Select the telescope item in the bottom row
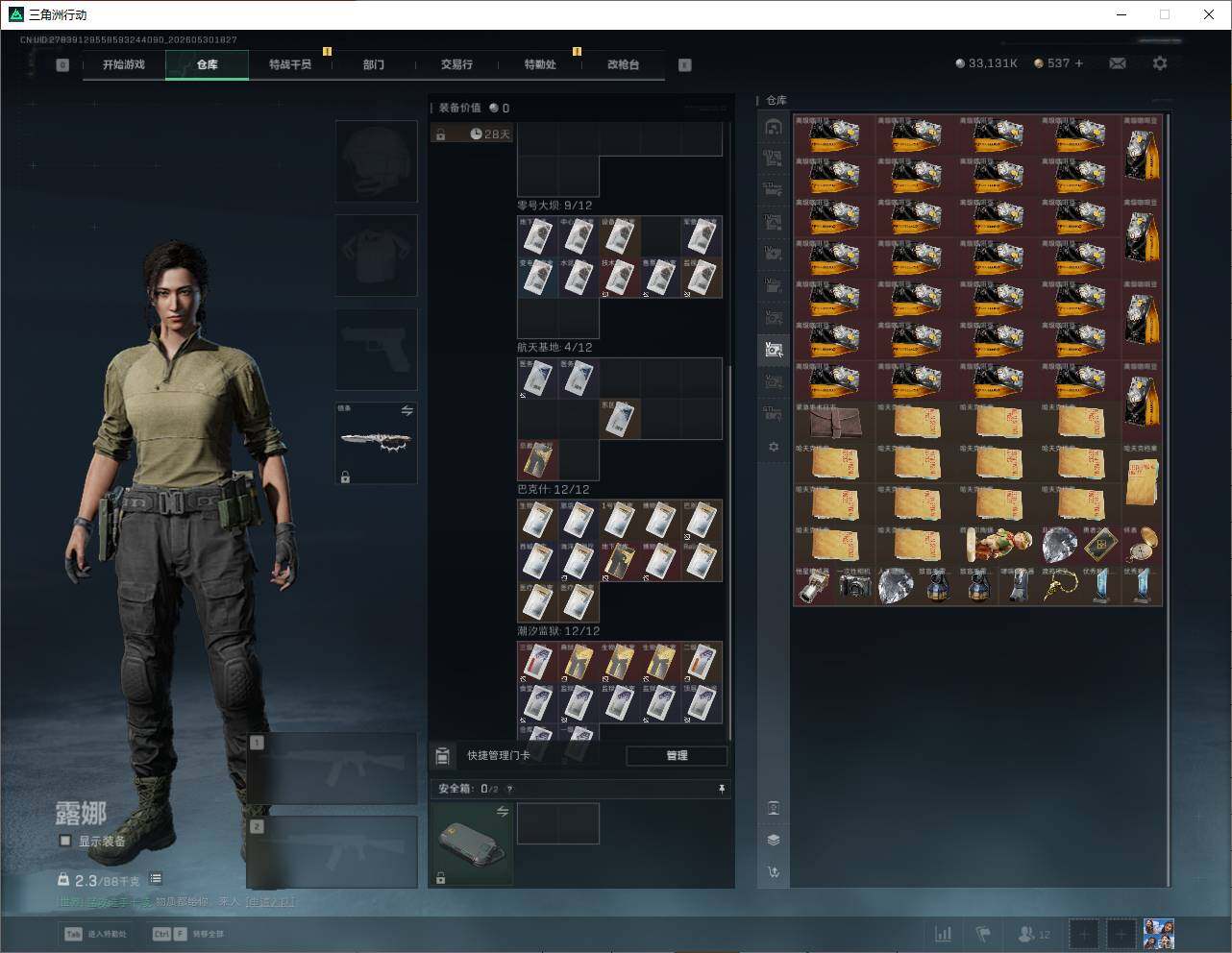This screenshot has width=1232, height=953. 814,586
